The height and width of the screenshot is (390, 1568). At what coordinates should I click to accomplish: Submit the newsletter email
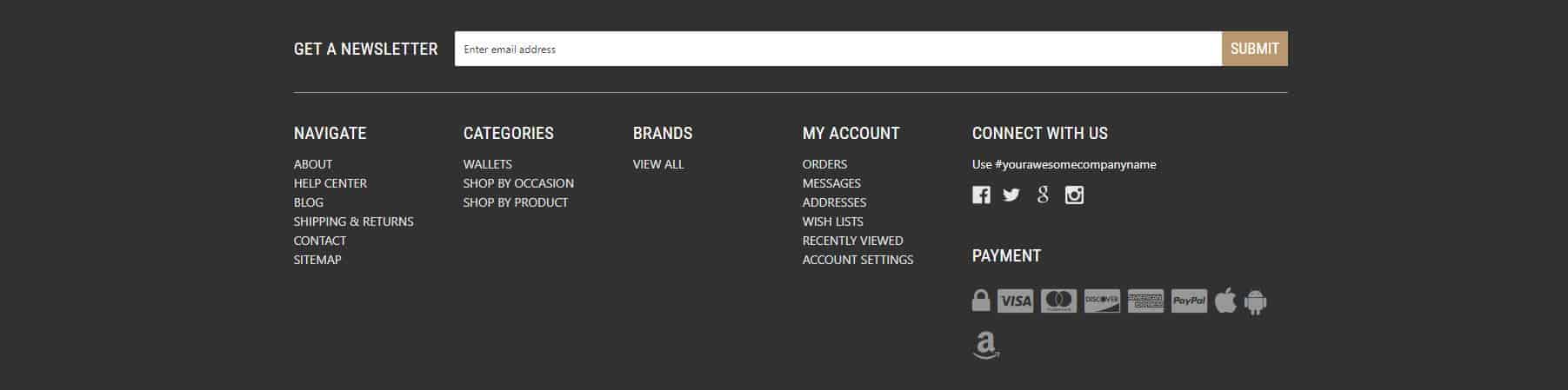[x=1254, y=49]
